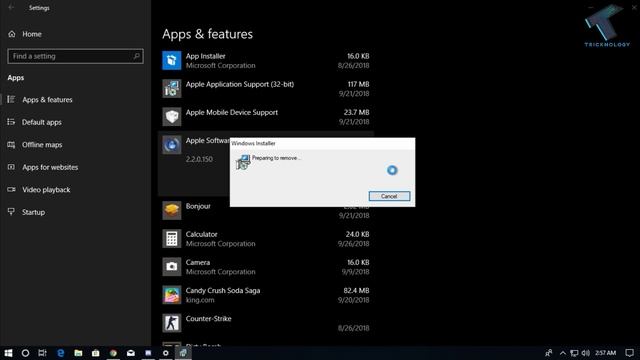
Task: Select the Calculator entry text
Action: click(201, 234)
